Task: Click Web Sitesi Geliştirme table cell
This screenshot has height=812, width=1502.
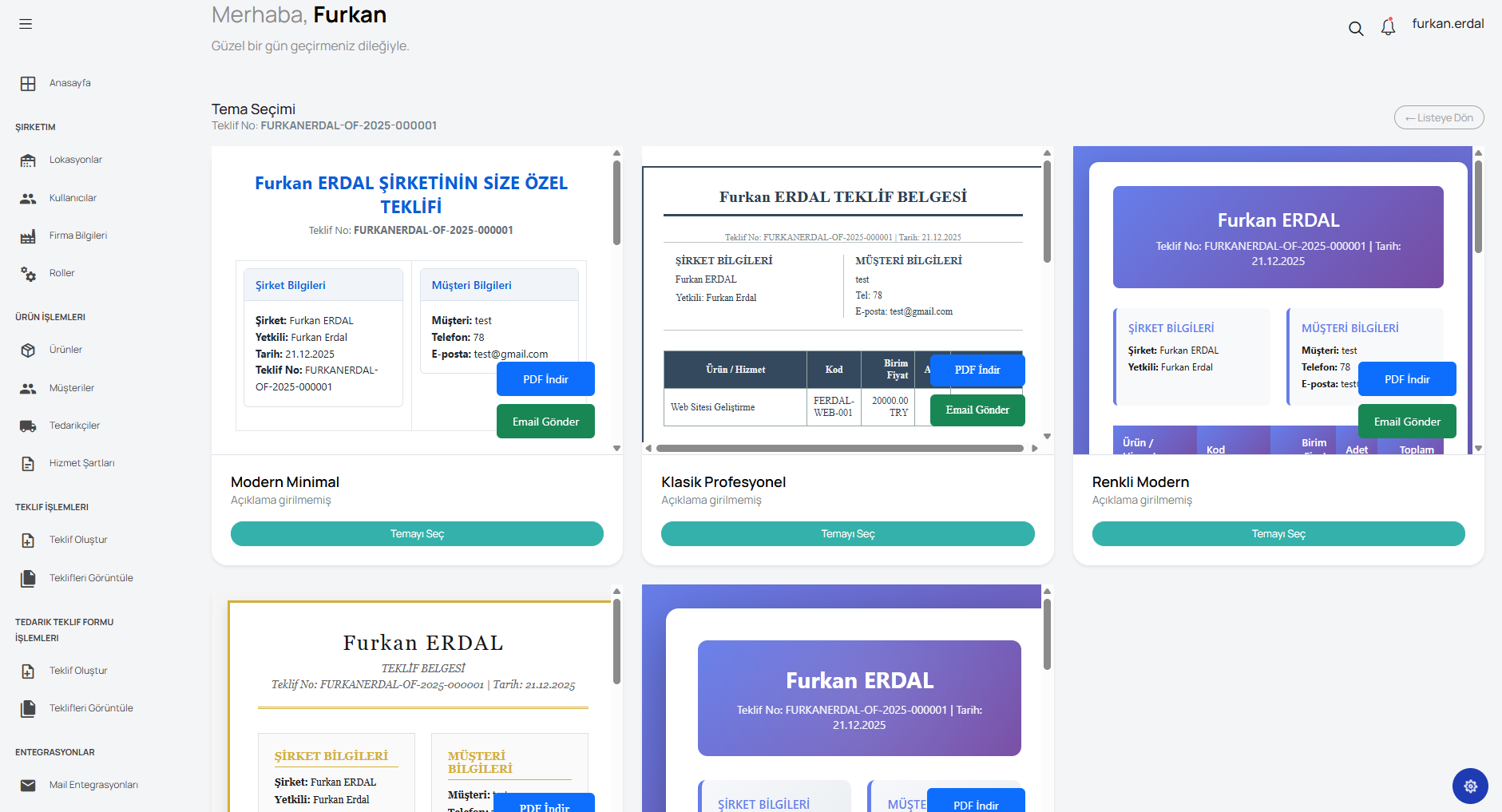Action: pos(735,407)
